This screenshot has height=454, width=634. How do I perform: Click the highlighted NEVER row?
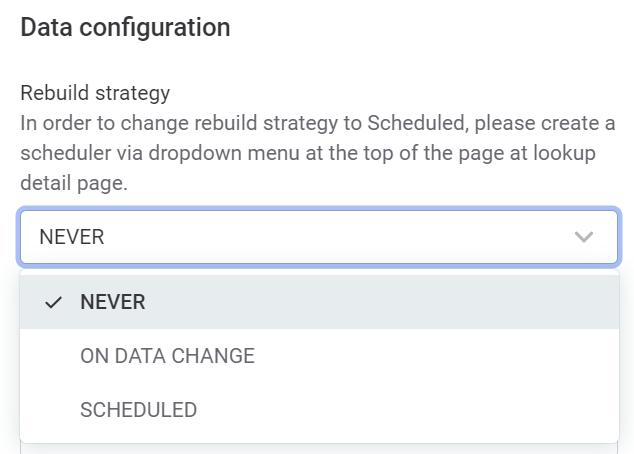tap(318, 302)
